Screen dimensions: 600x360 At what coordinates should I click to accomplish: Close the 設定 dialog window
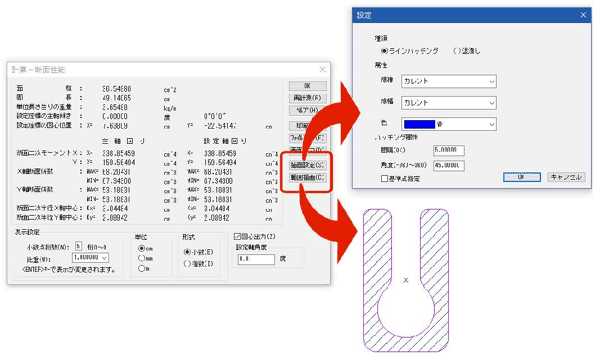coord(583,15)
